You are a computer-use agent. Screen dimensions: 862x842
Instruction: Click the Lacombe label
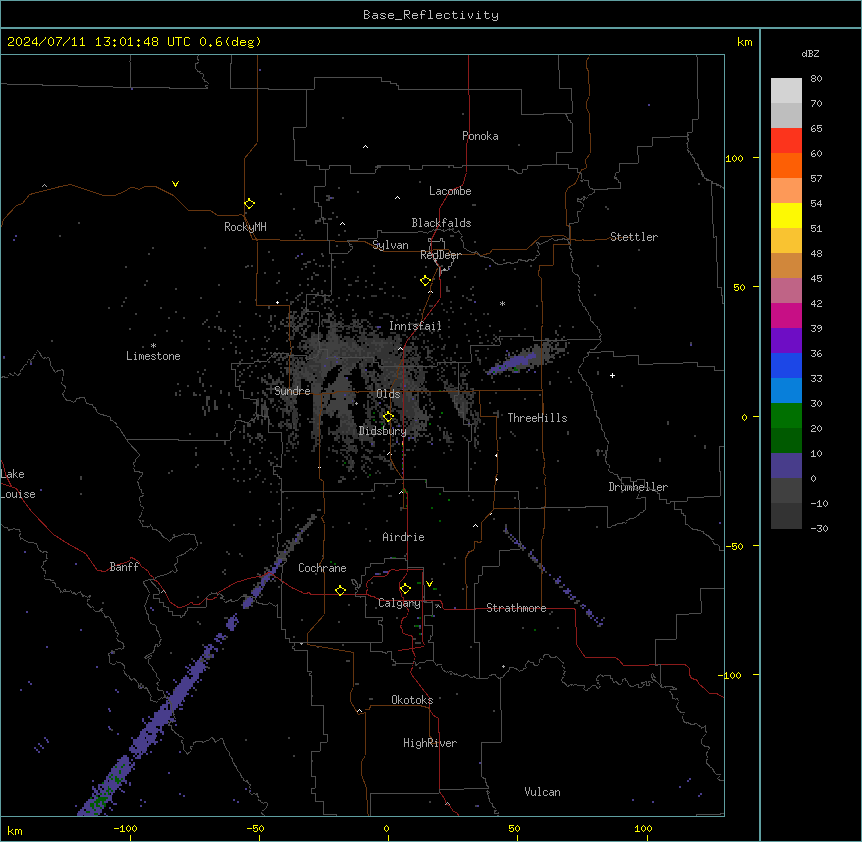pos(450,191)
